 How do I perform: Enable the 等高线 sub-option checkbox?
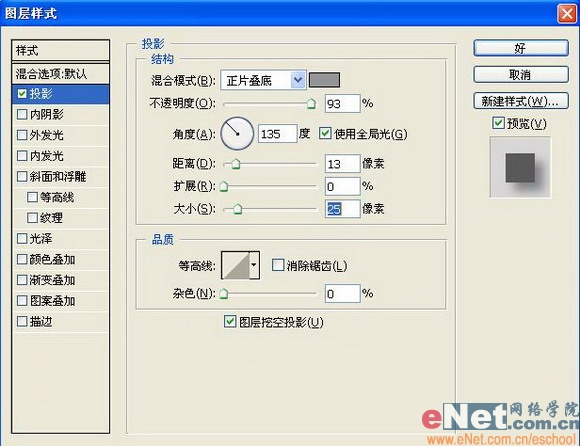[32, 197]
